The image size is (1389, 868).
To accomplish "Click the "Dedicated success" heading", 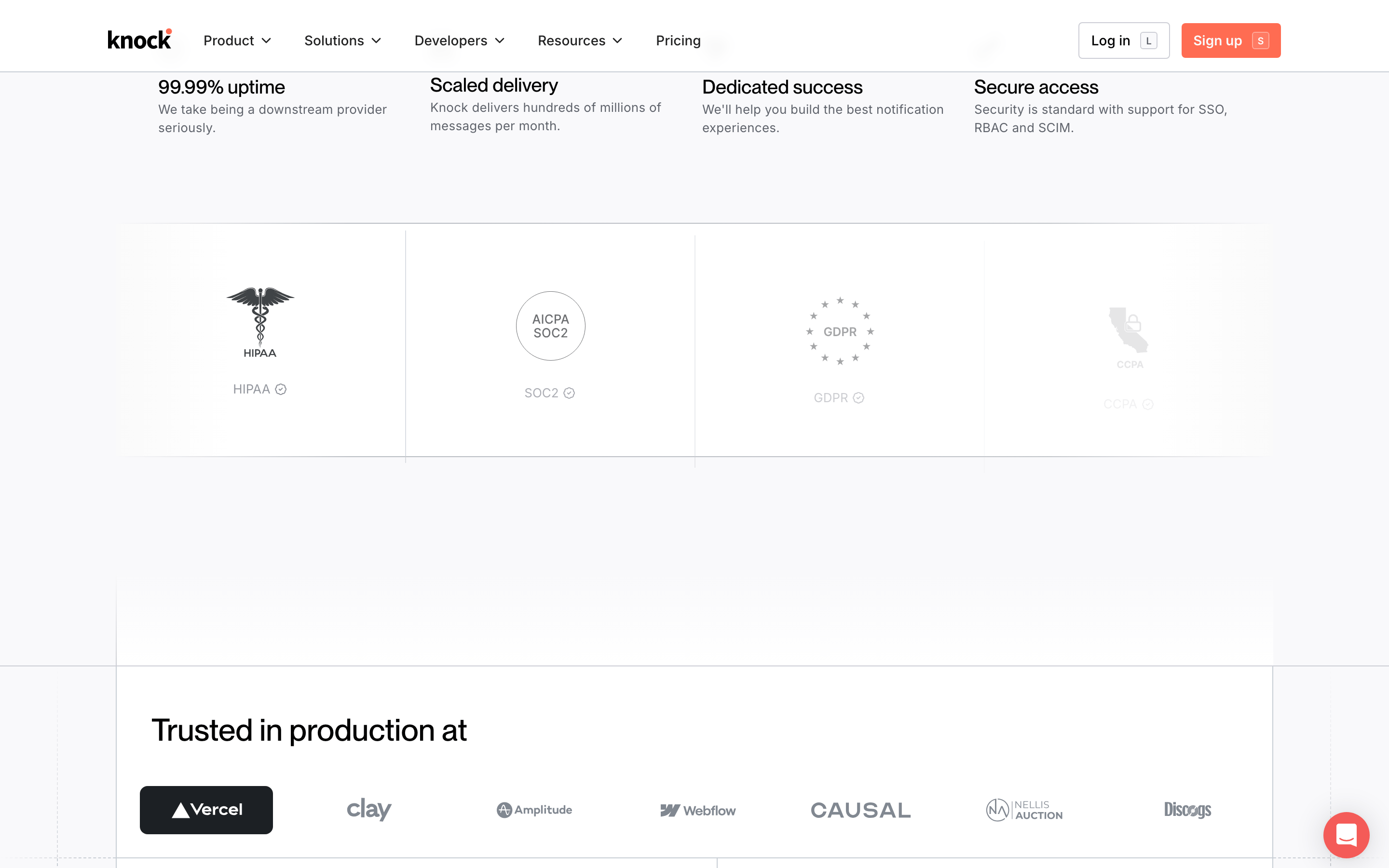I will (x=782, y=87).
